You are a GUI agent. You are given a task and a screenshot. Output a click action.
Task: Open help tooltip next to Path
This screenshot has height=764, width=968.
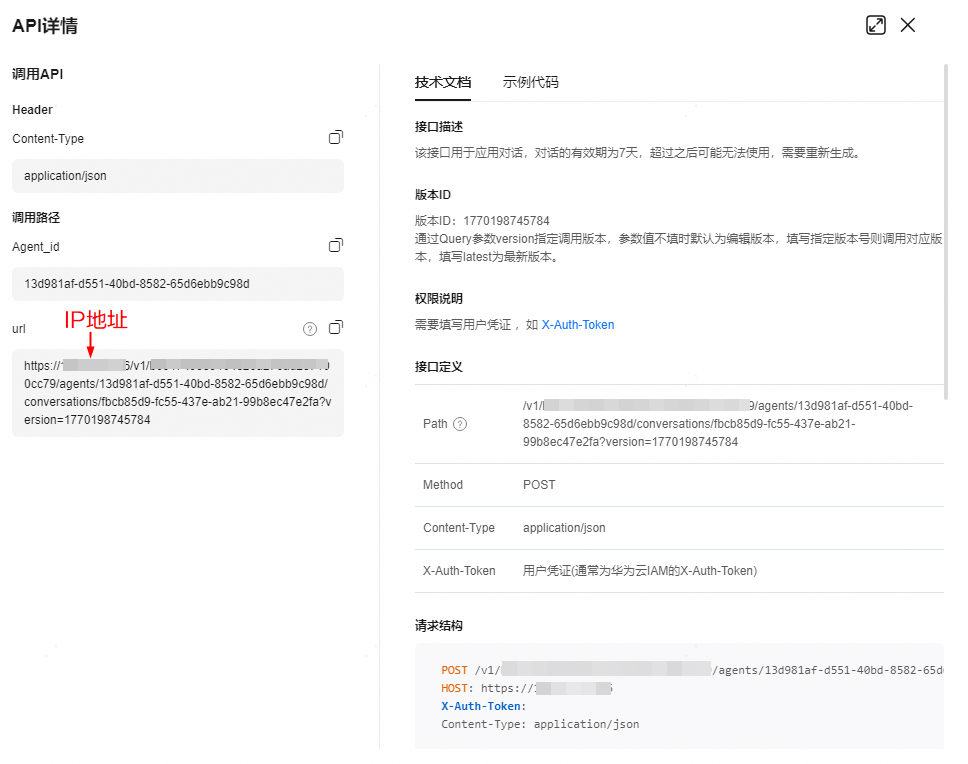point(460,424)
